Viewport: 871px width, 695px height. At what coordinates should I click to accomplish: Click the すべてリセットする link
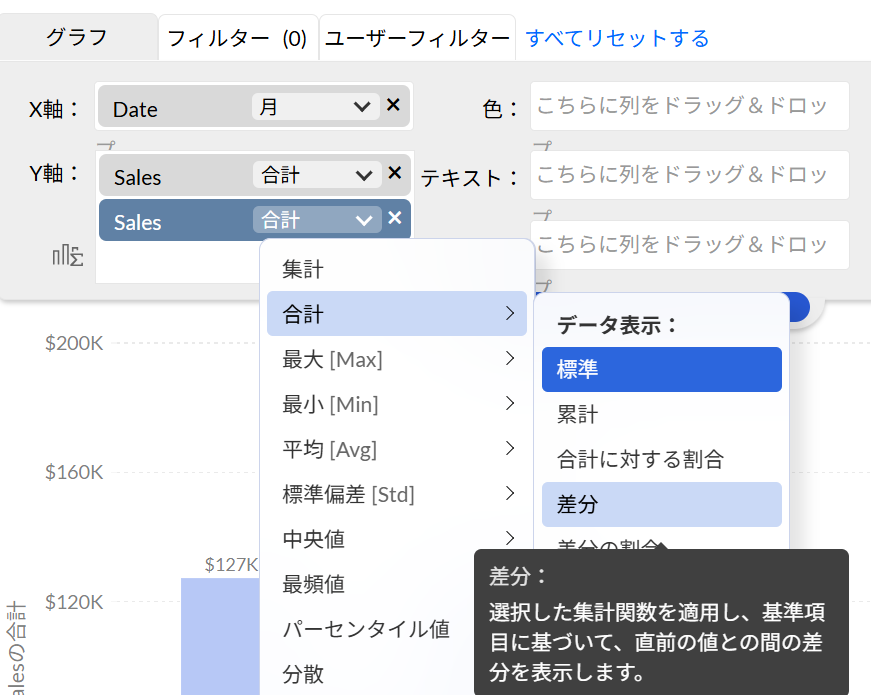tap(617, 39)
